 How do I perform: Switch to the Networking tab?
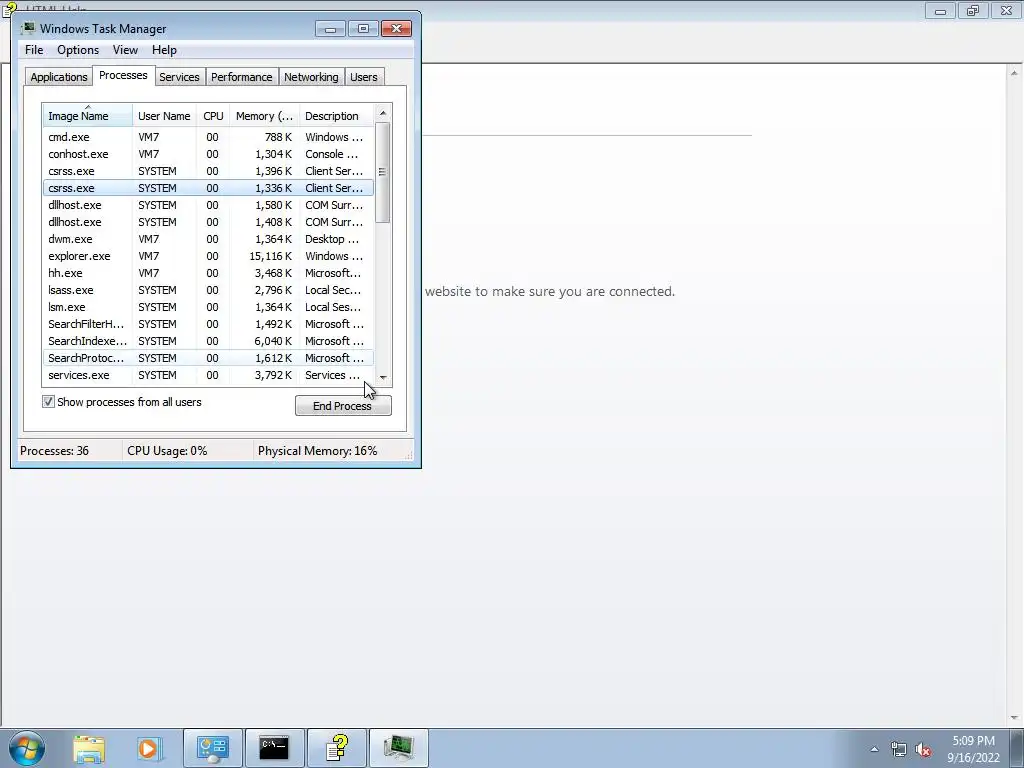(x=311, y=77)
